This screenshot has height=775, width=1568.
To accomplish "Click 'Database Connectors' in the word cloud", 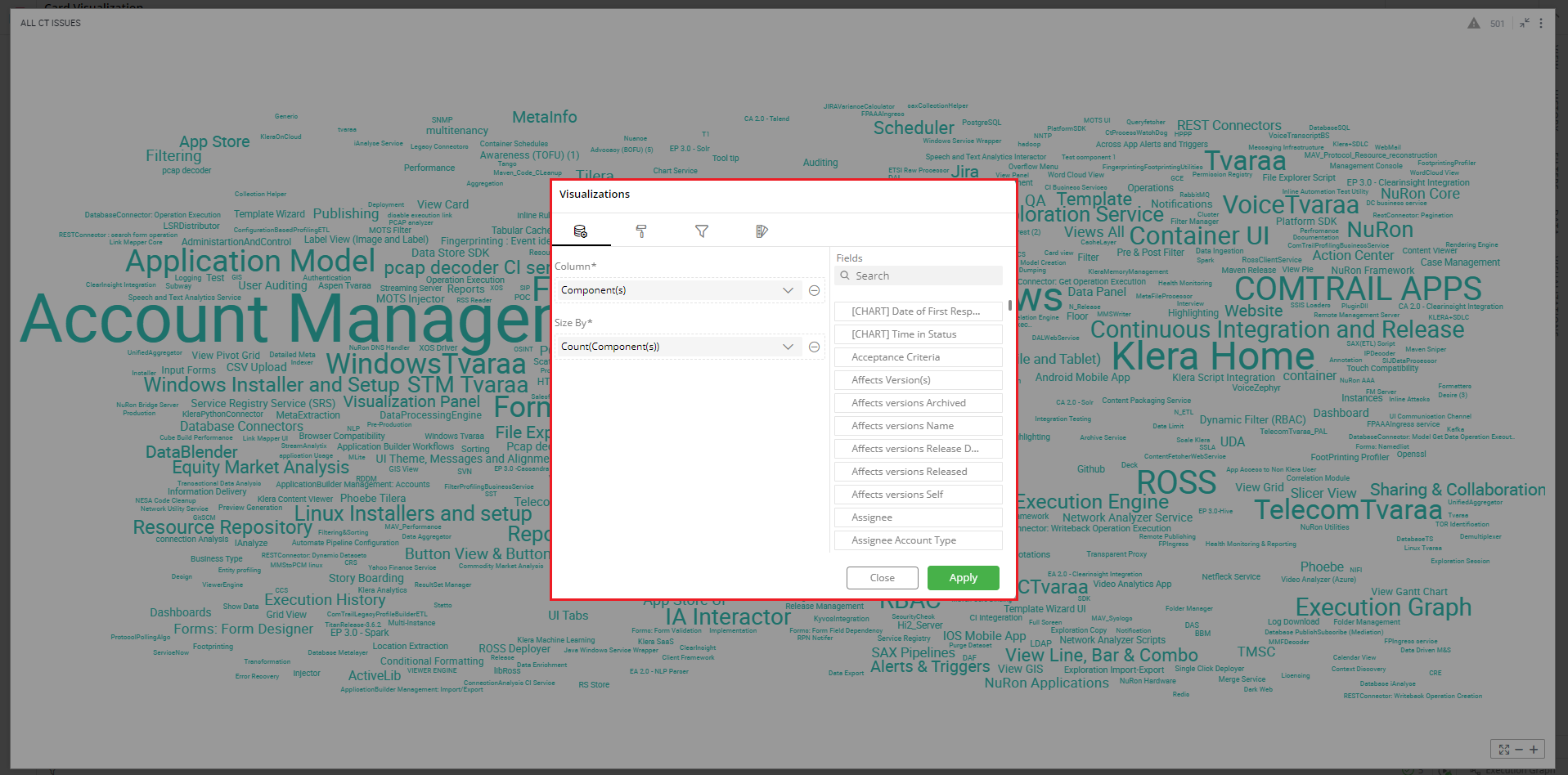I will click(x=241, y=427).
